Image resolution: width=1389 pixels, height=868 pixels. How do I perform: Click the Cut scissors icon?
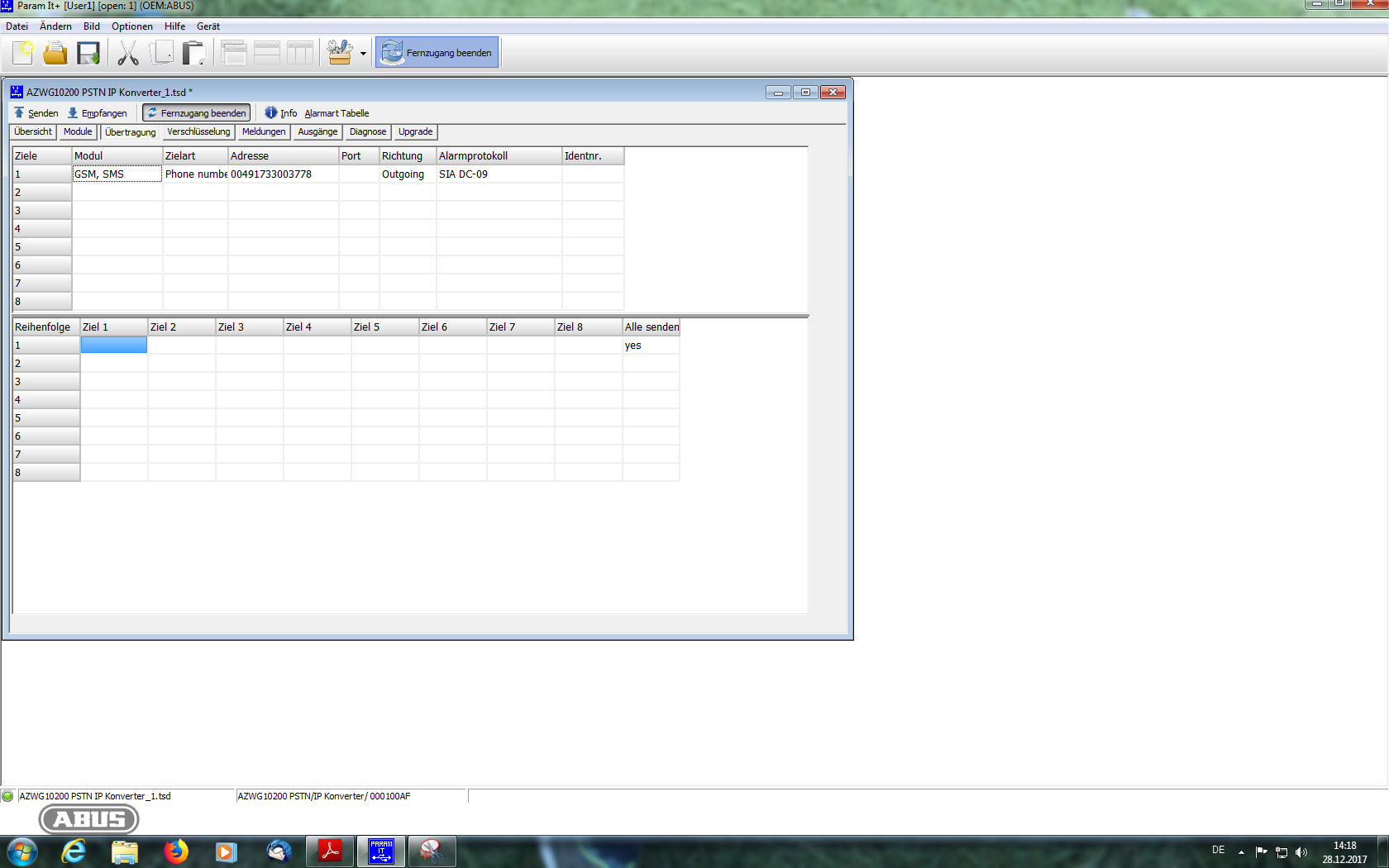tap(127, 53)
